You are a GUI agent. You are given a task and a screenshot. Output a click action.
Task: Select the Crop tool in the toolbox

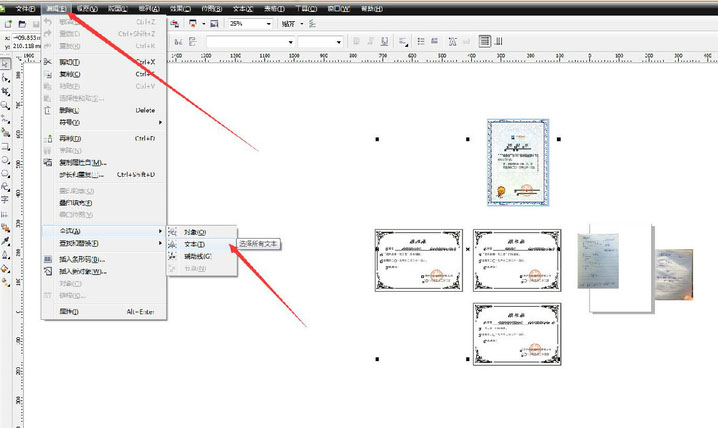point(6,91)
